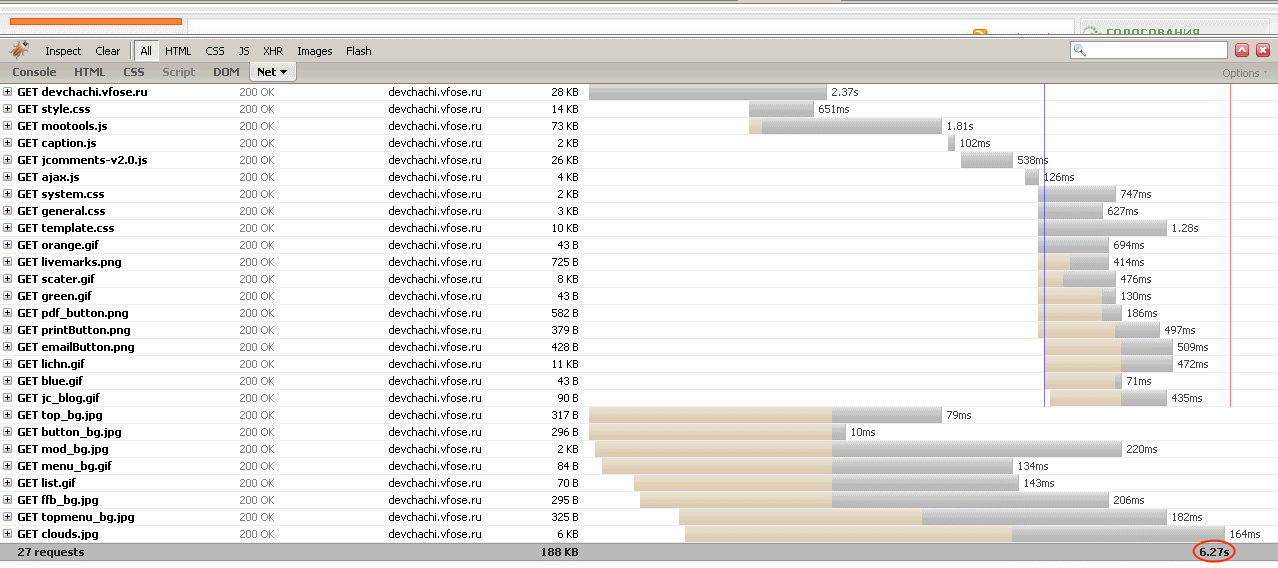
Task: Click the RSS feed icon on the page
Action: tap(980, 34)
